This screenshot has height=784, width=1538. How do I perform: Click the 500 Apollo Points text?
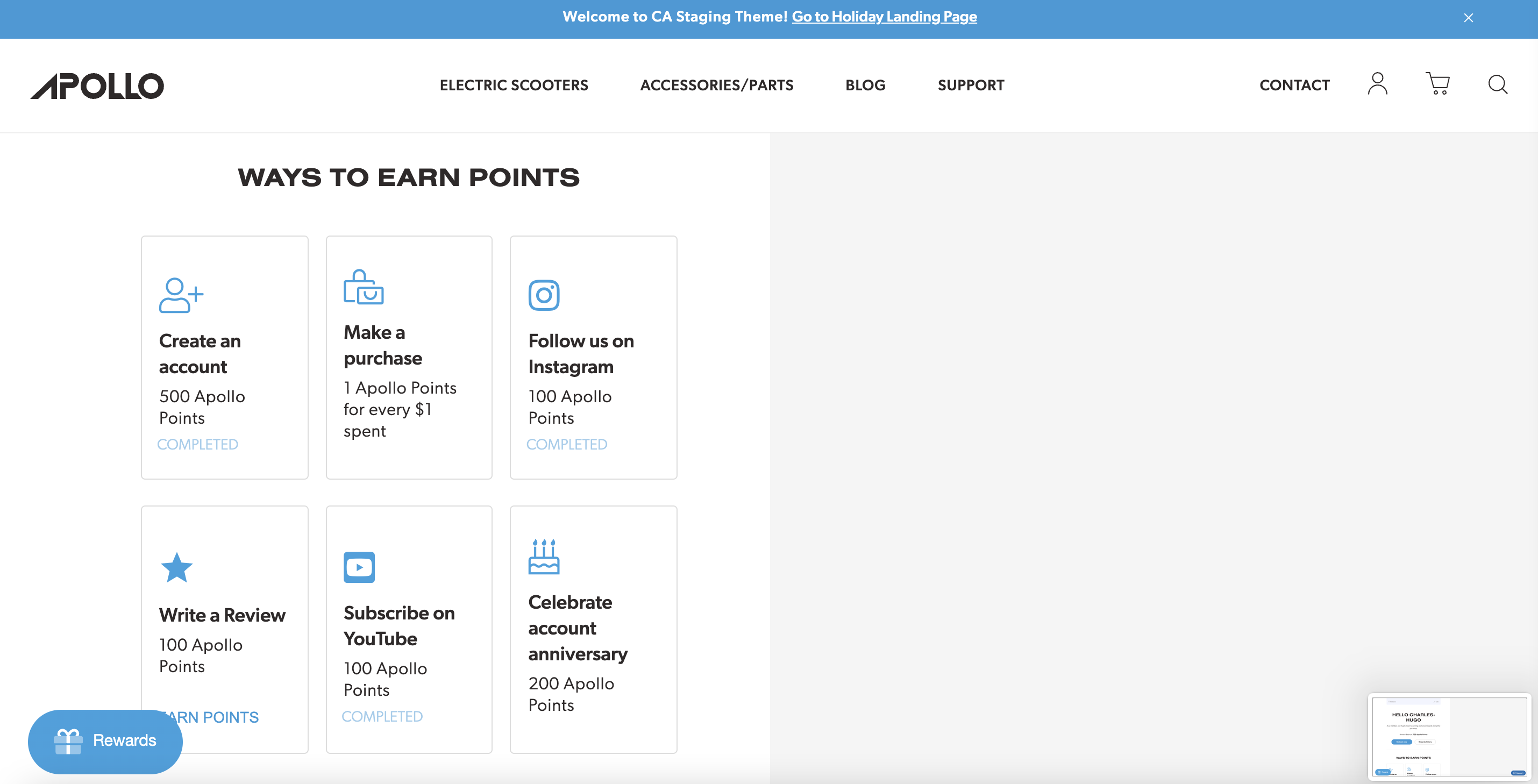(x=202, y=407)
